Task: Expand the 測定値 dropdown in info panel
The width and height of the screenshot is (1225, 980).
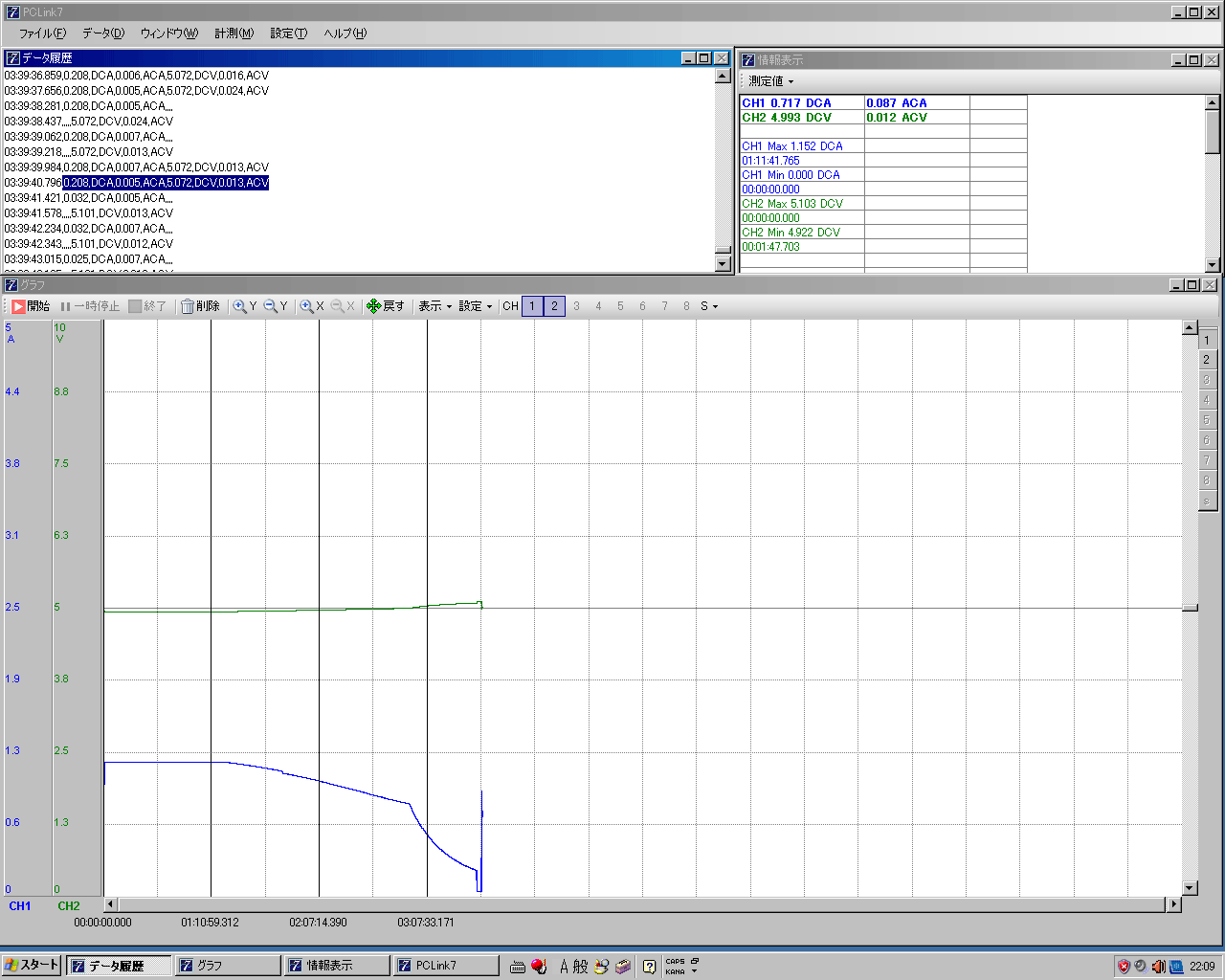Action: tap(770, 81)
